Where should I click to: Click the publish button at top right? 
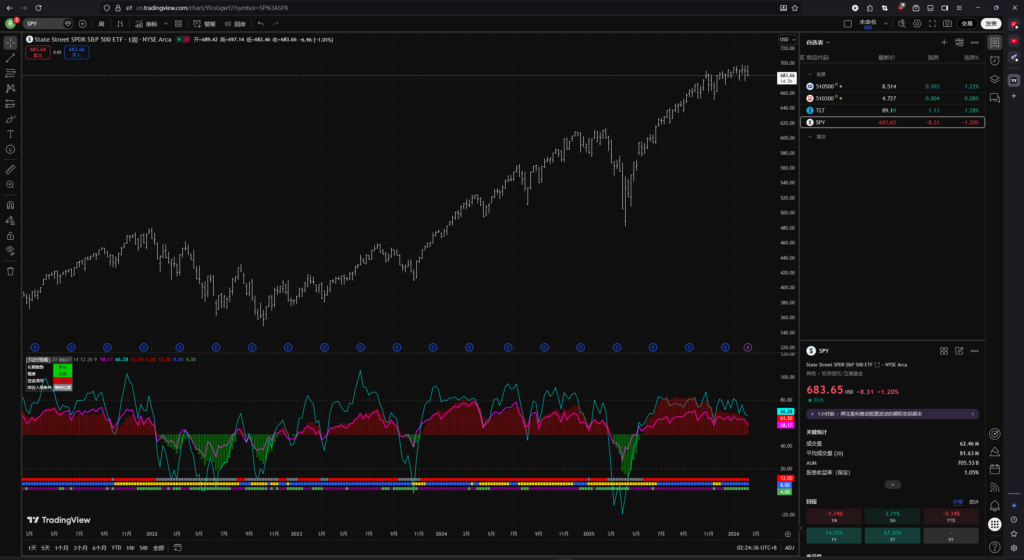tap(990, 23)
